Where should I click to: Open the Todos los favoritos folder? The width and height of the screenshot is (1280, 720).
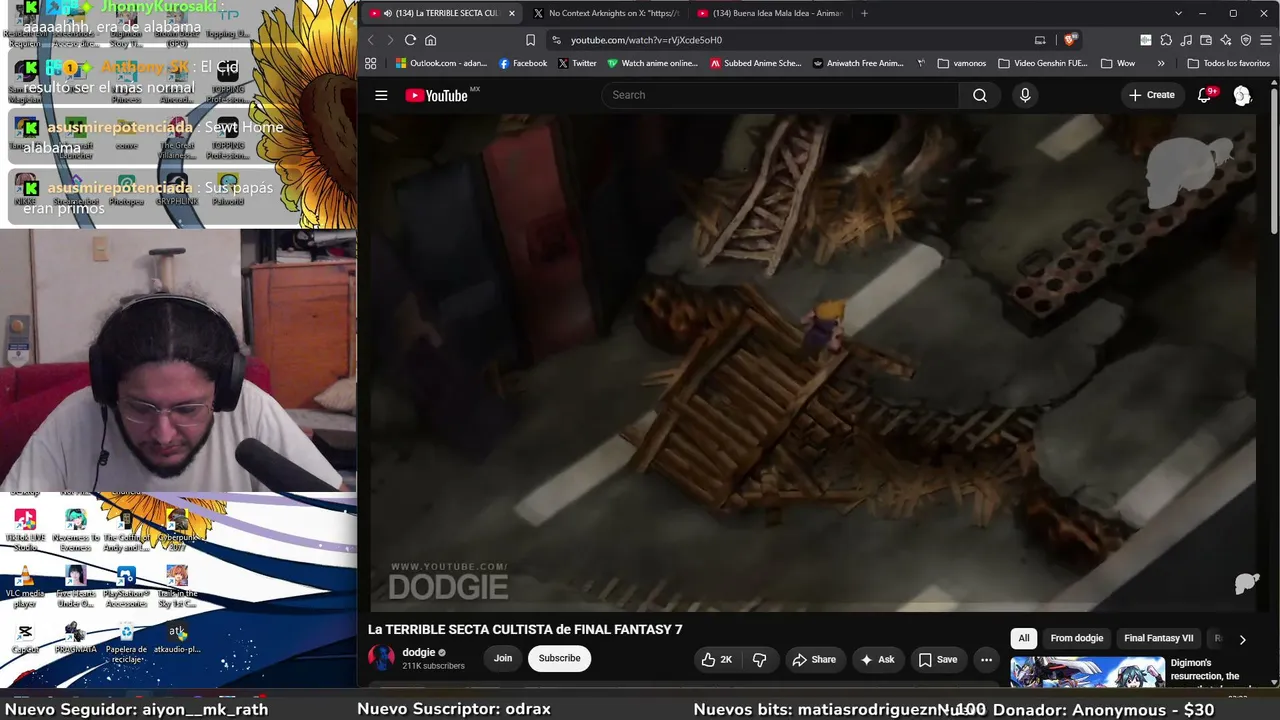click(1229, 63)
